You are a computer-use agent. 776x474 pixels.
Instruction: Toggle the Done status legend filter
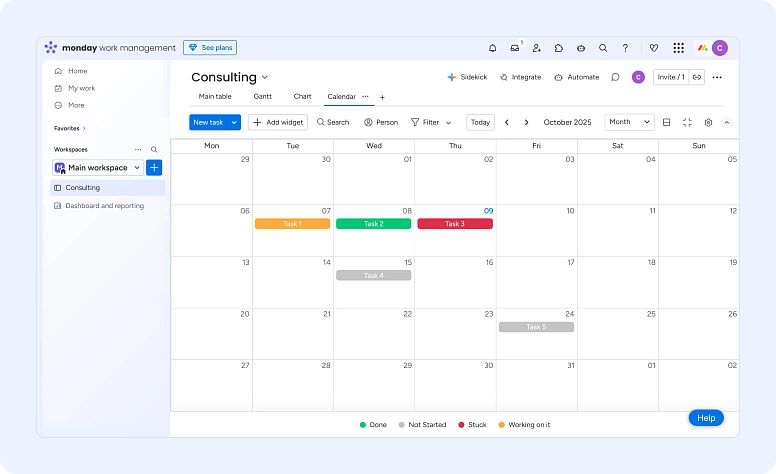tap(373, 425)
